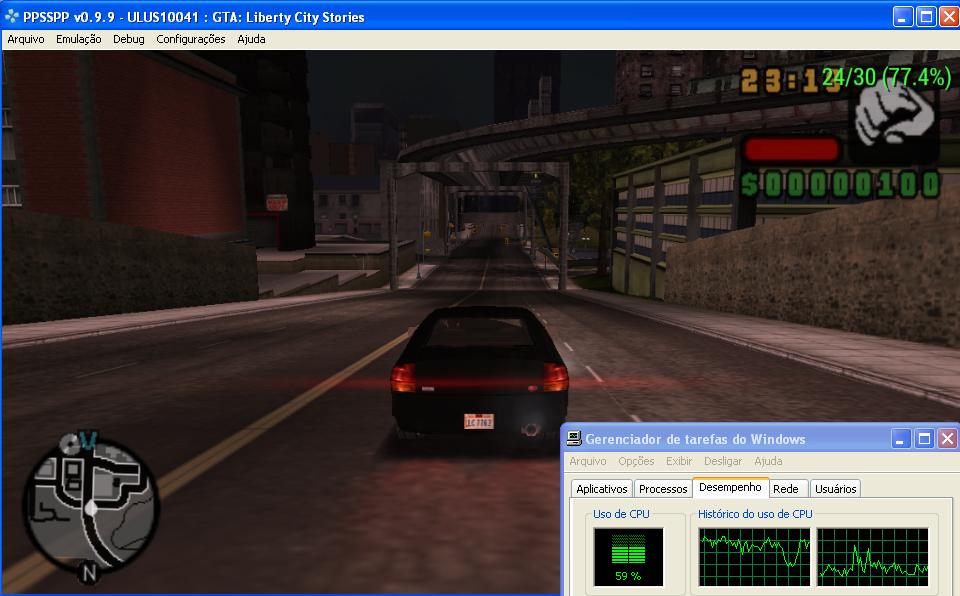Open the Debug menu in PPSSPP
This screenshot has height=596, width=960.
[129, 39]
